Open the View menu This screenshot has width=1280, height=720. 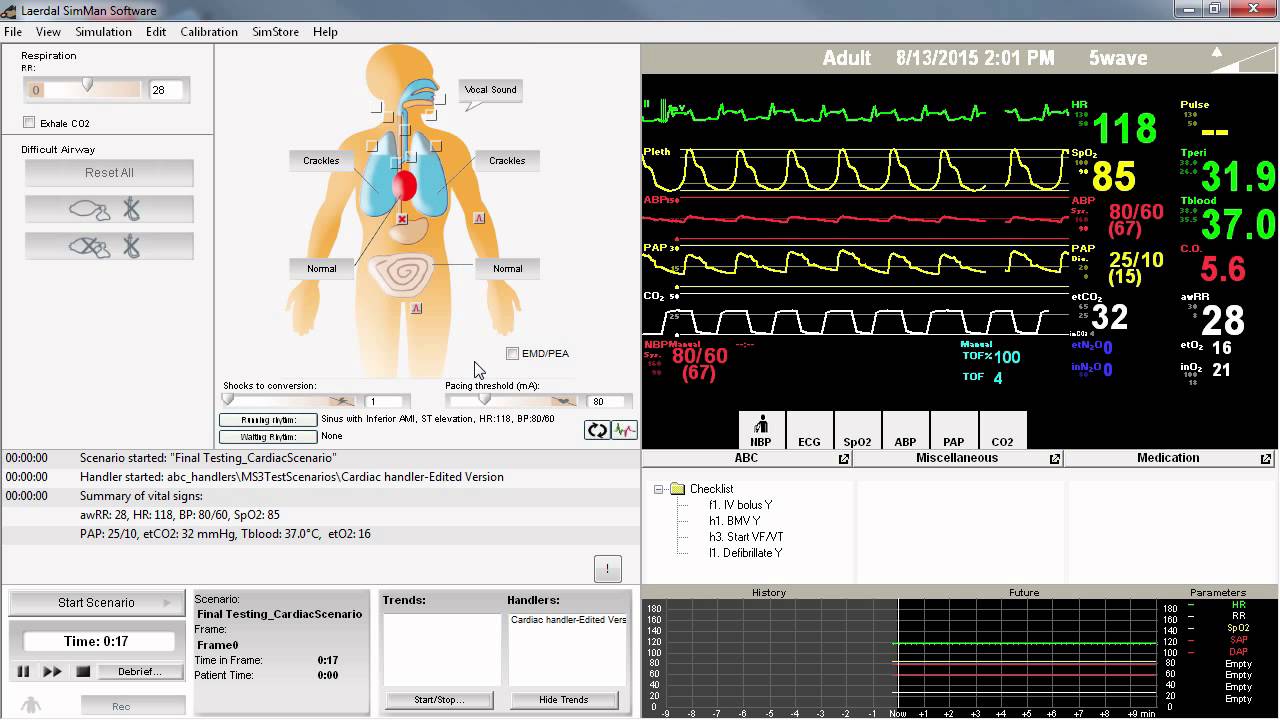[x=48, y=32]
